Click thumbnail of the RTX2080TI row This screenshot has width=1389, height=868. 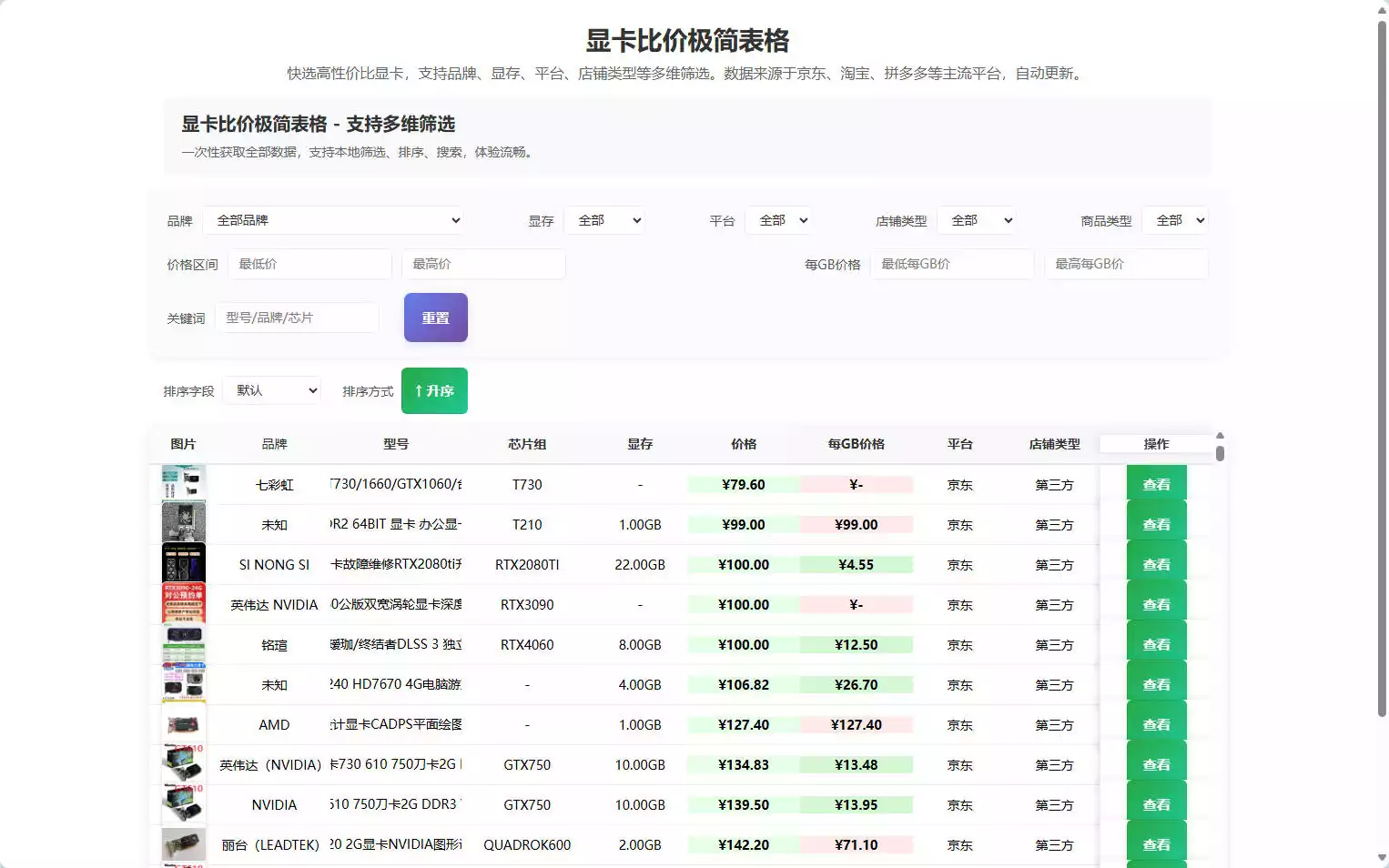tap(184, 563)
